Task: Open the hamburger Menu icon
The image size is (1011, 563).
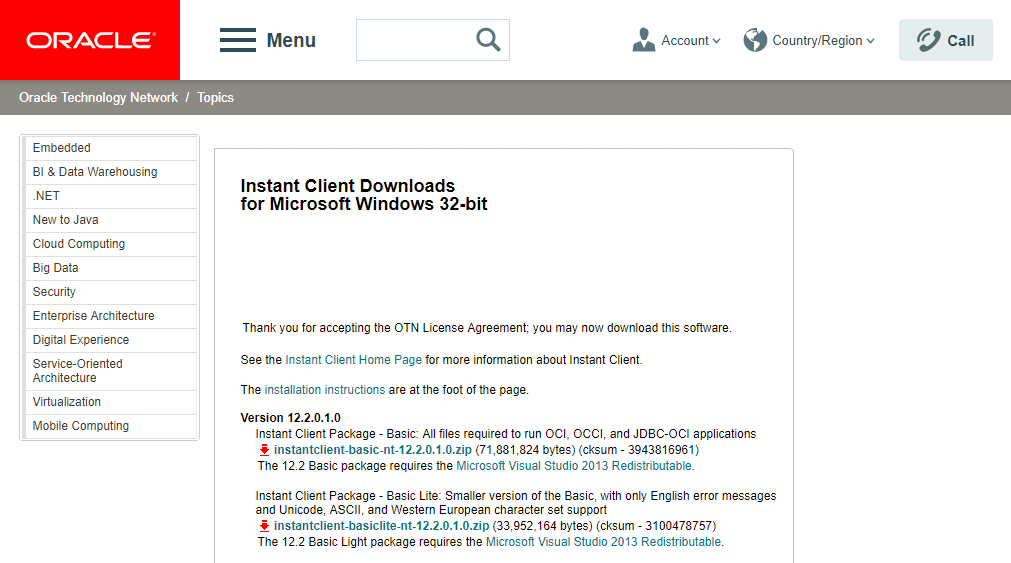Action: pyautogui.click(x=238, y=40)
